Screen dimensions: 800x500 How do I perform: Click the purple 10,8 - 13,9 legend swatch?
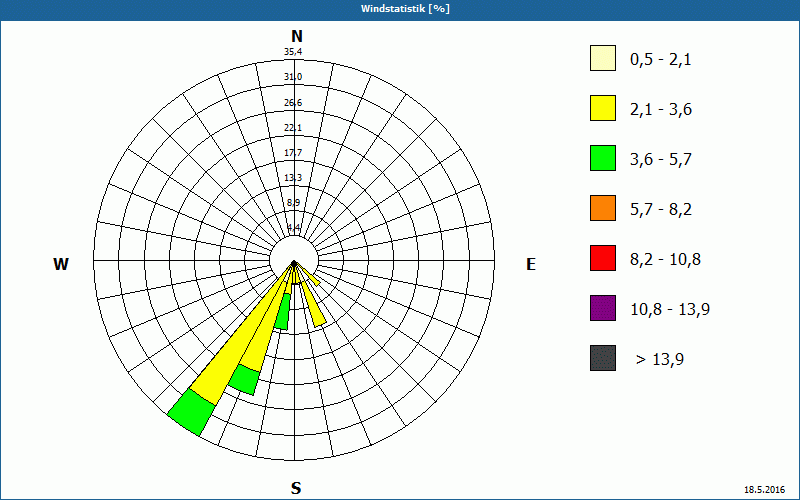[603, 308]
